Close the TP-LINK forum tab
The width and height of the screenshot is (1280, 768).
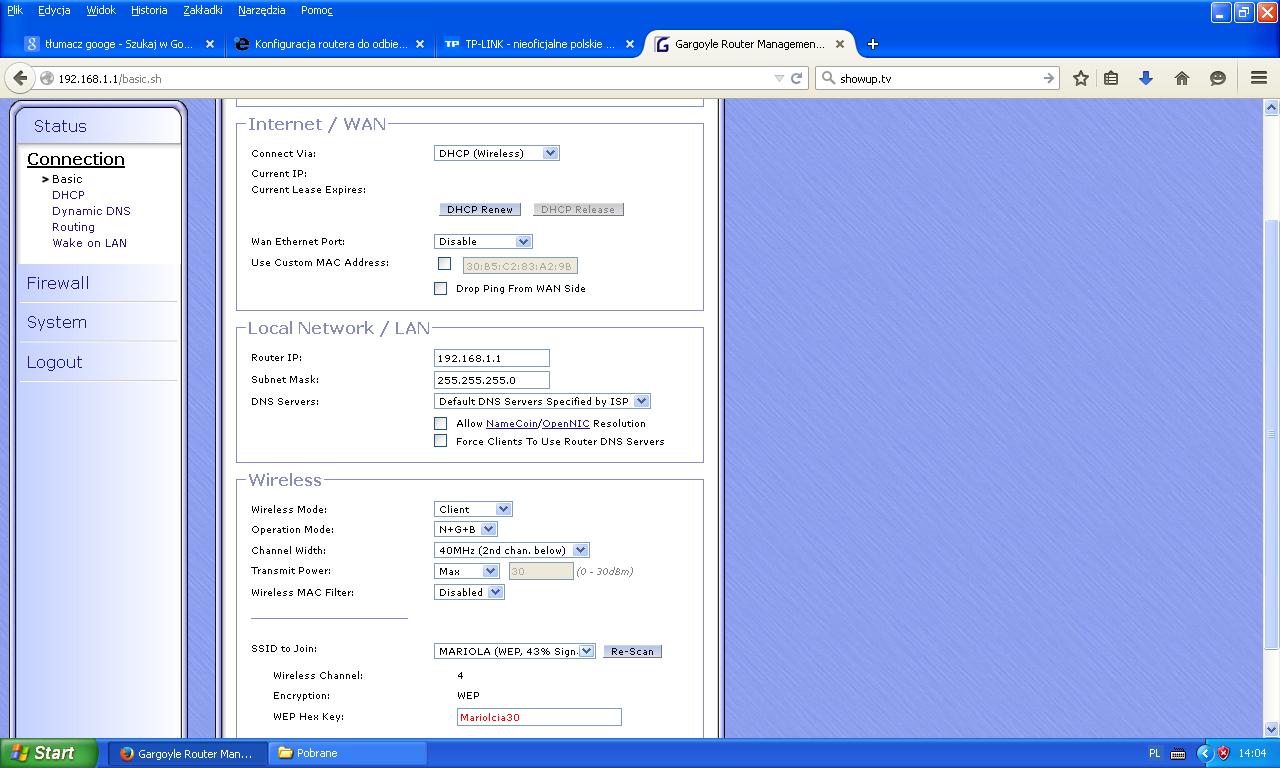coord(630,44)
